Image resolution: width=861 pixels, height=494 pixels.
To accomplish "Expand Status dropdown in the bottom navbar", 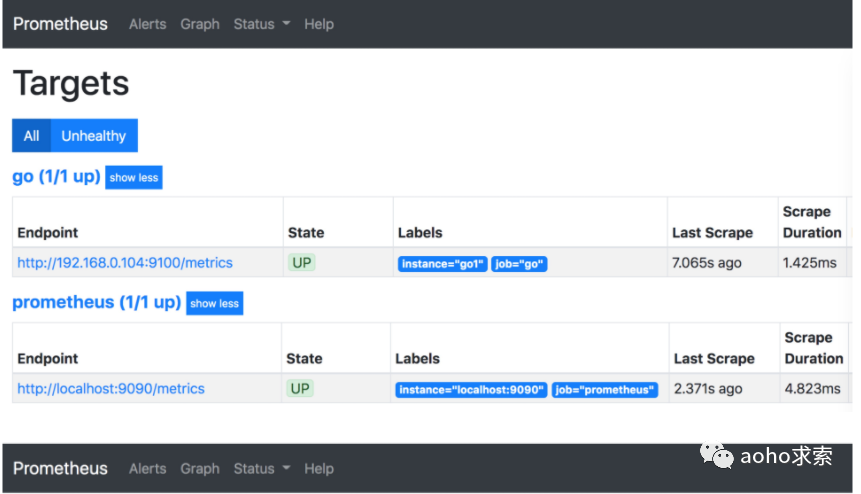I will (x=261, y=469).
